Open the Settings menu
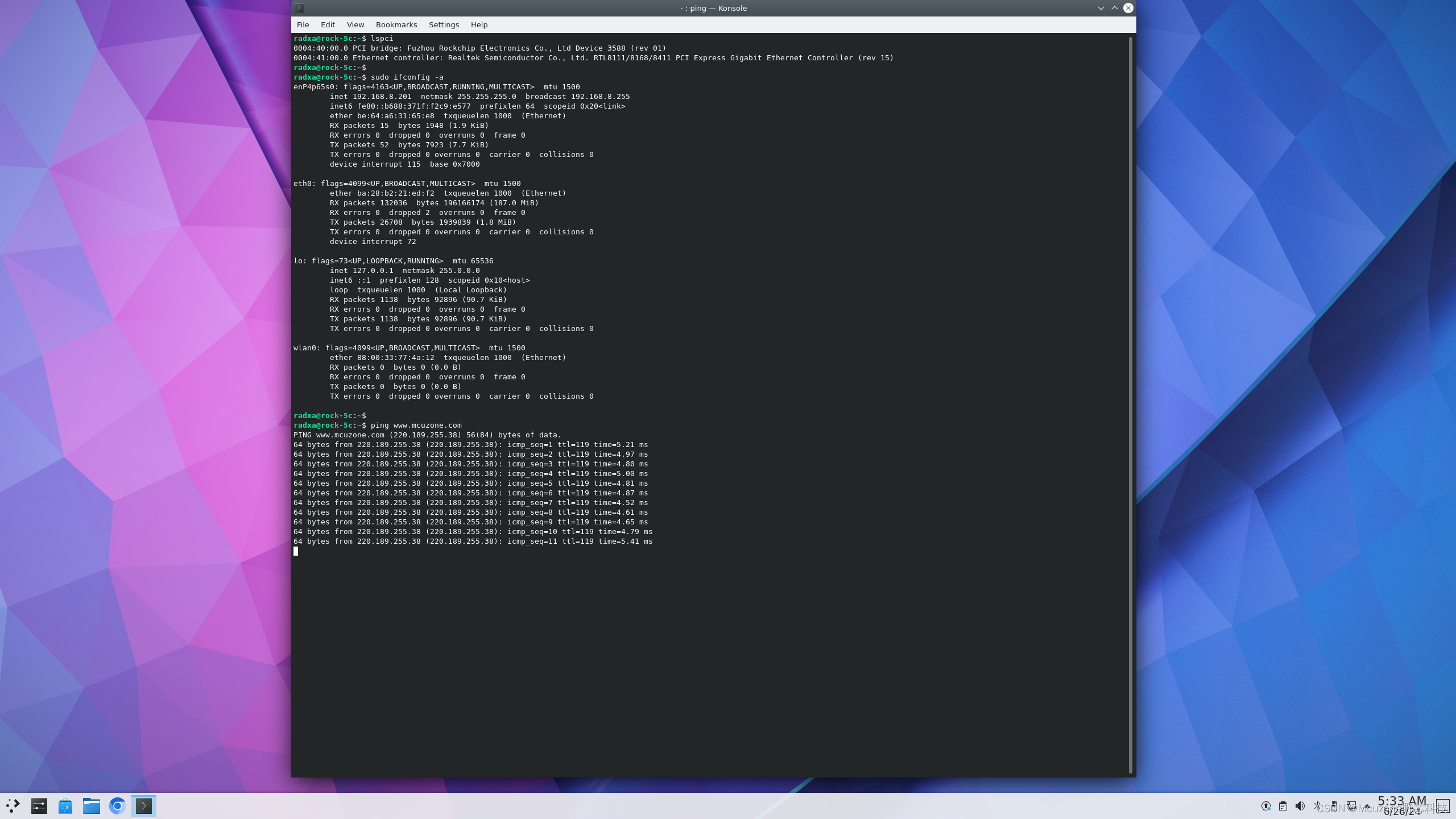This screenshot has height=819, width=1456. (443, 24)
